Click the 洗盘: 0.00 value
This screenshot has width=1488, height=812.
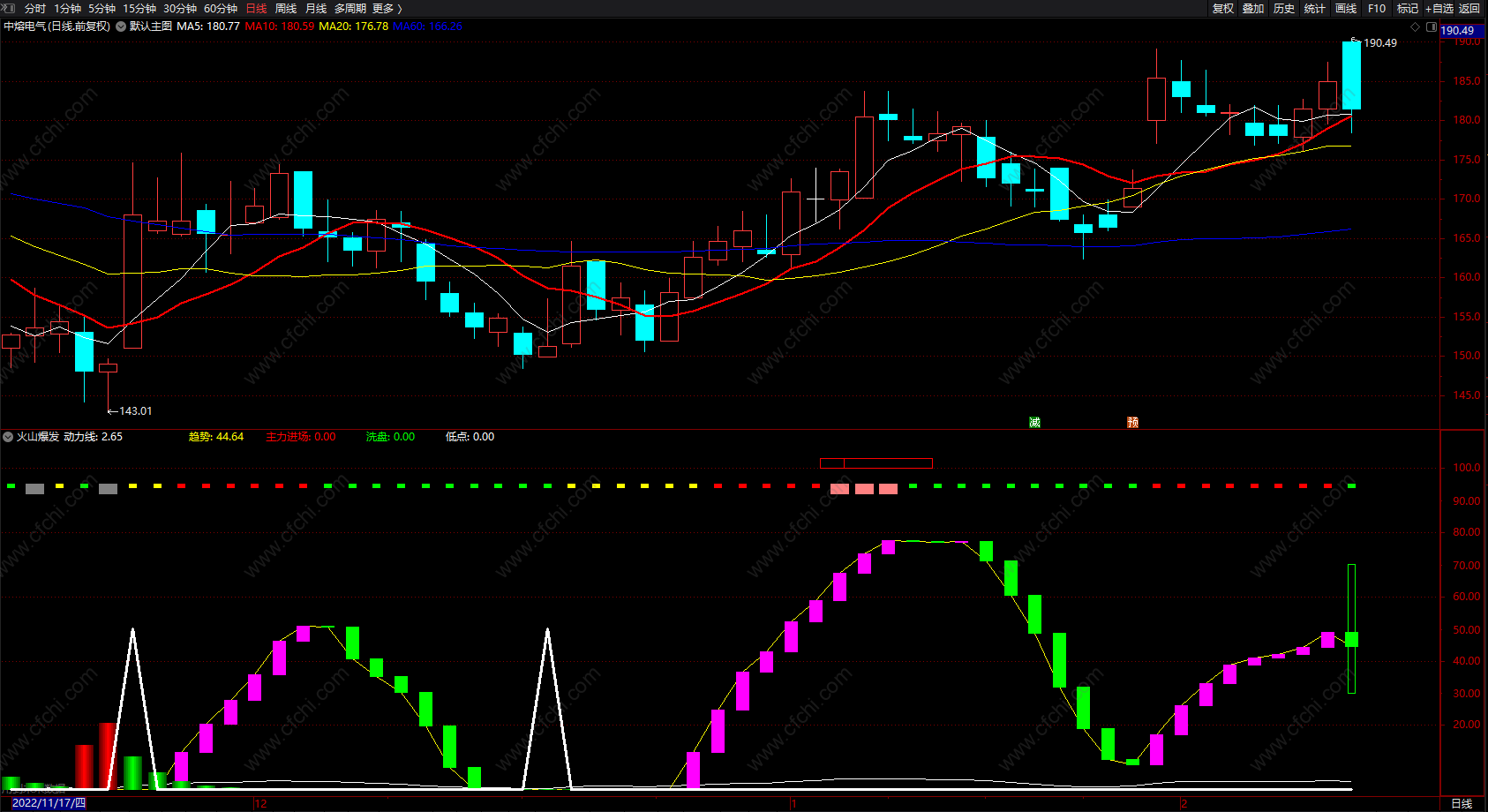point(391,437)
